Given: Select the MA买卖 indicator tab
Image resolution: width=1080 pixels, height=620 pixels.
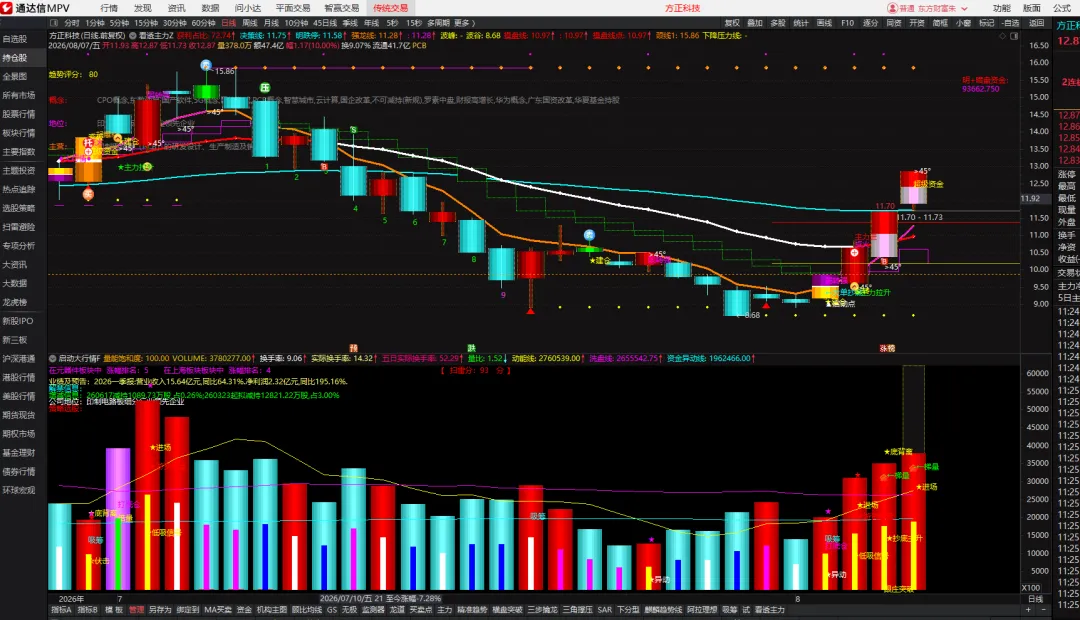Looking at the screenshot, I should point(218,610).
